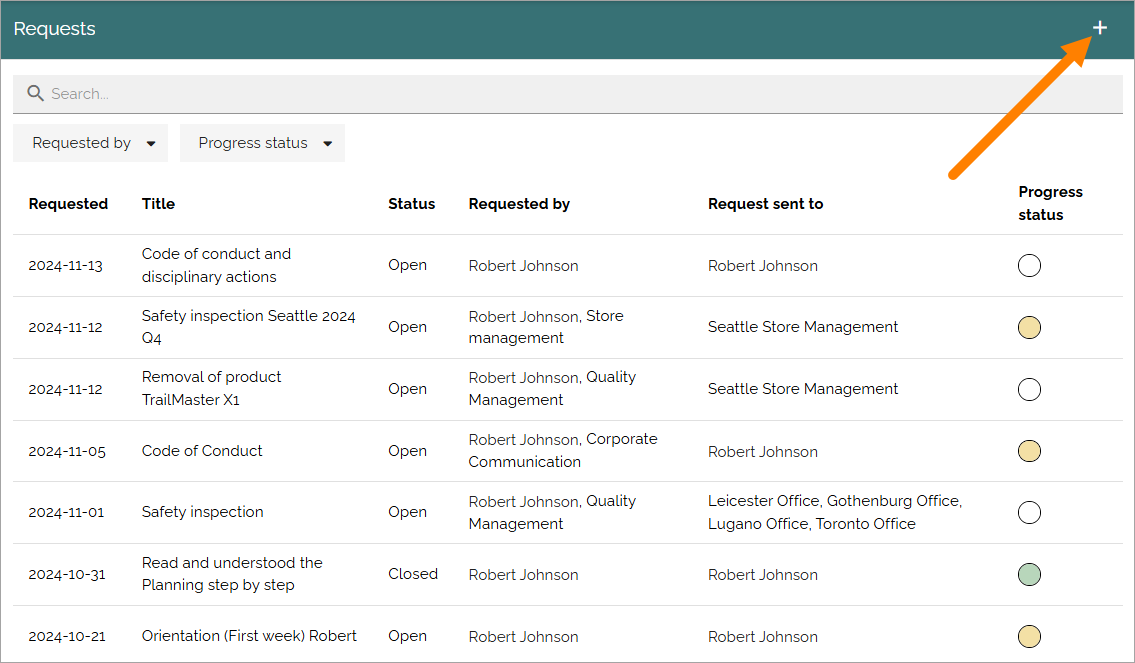
Task: Click the Request sent to column header
Action: pyautogui.click(x=765, y=204)
